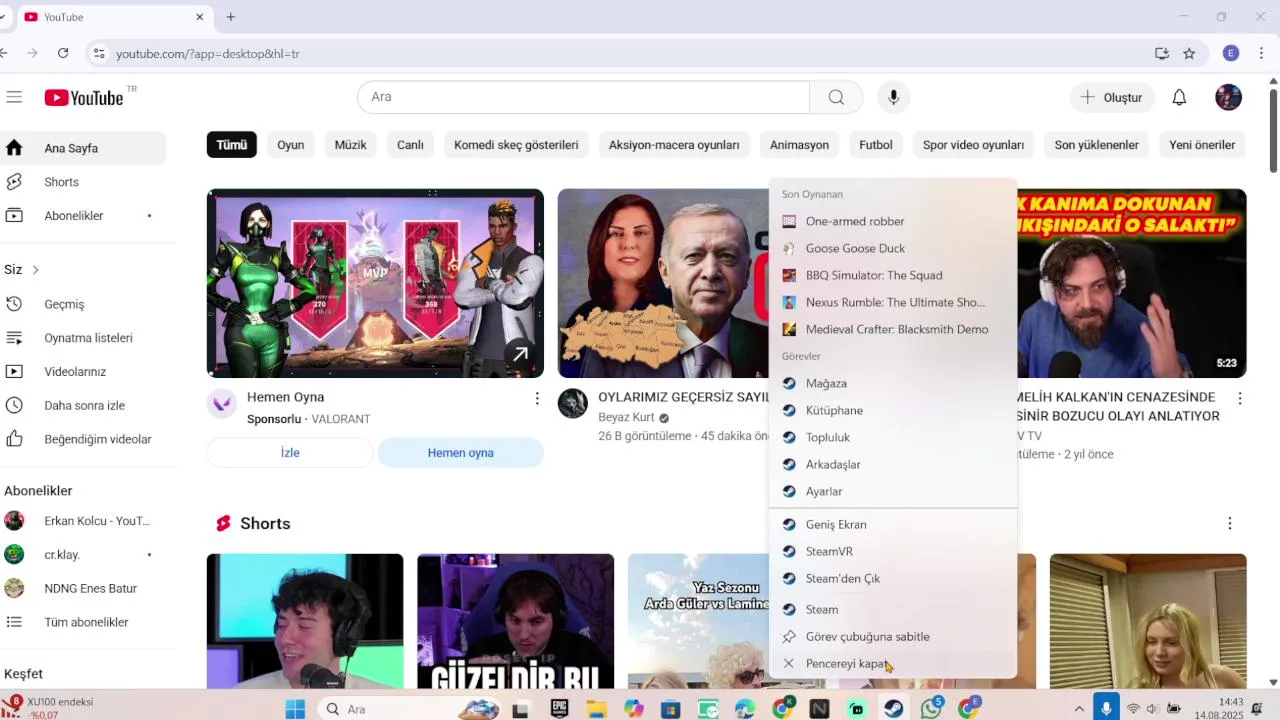
Task: Open Steam Ayarlar task
Action: [x=893, y=491]
